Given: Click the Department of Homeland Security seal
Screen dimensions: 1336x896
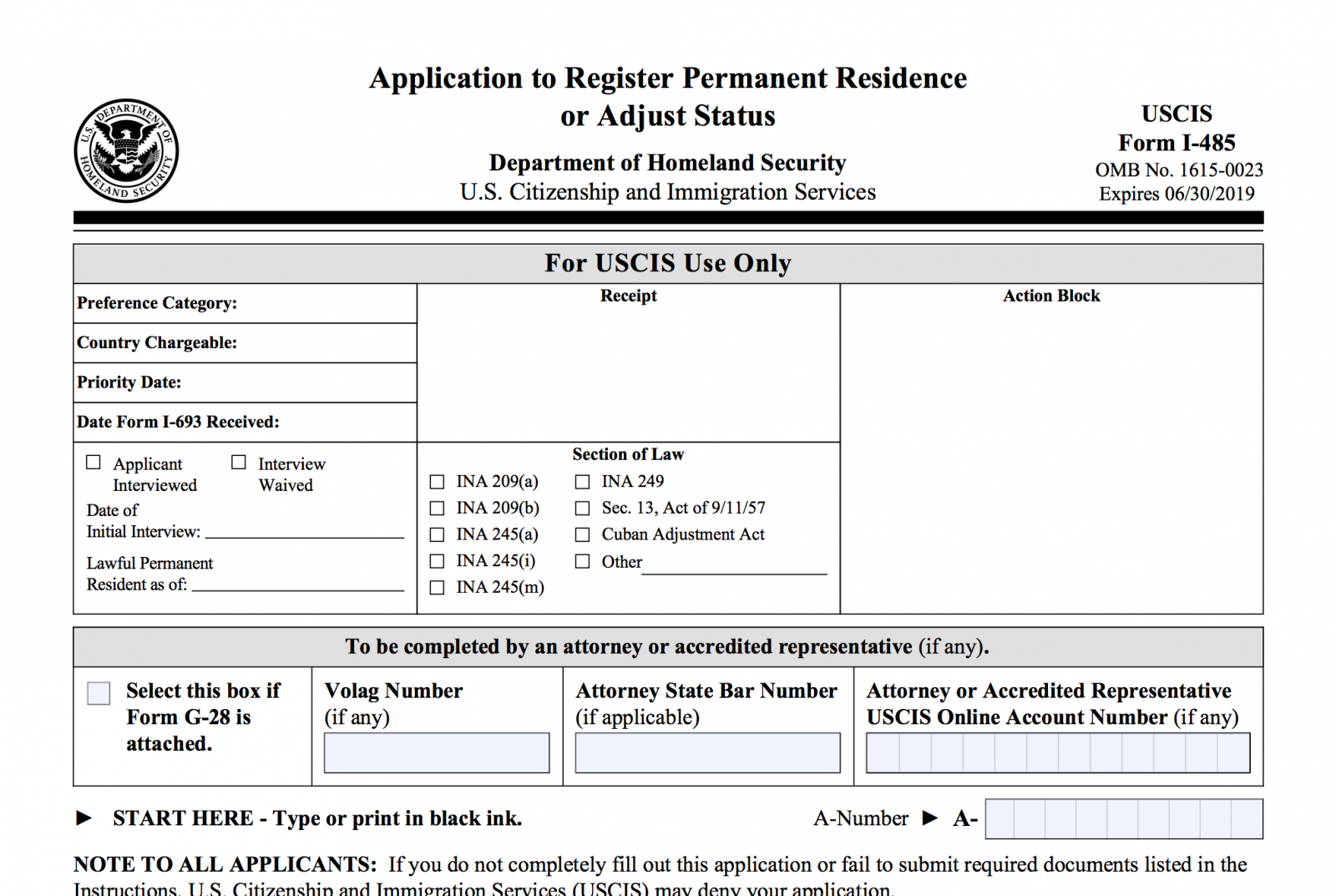Looking at the screenshot, I should pos(129,151).
